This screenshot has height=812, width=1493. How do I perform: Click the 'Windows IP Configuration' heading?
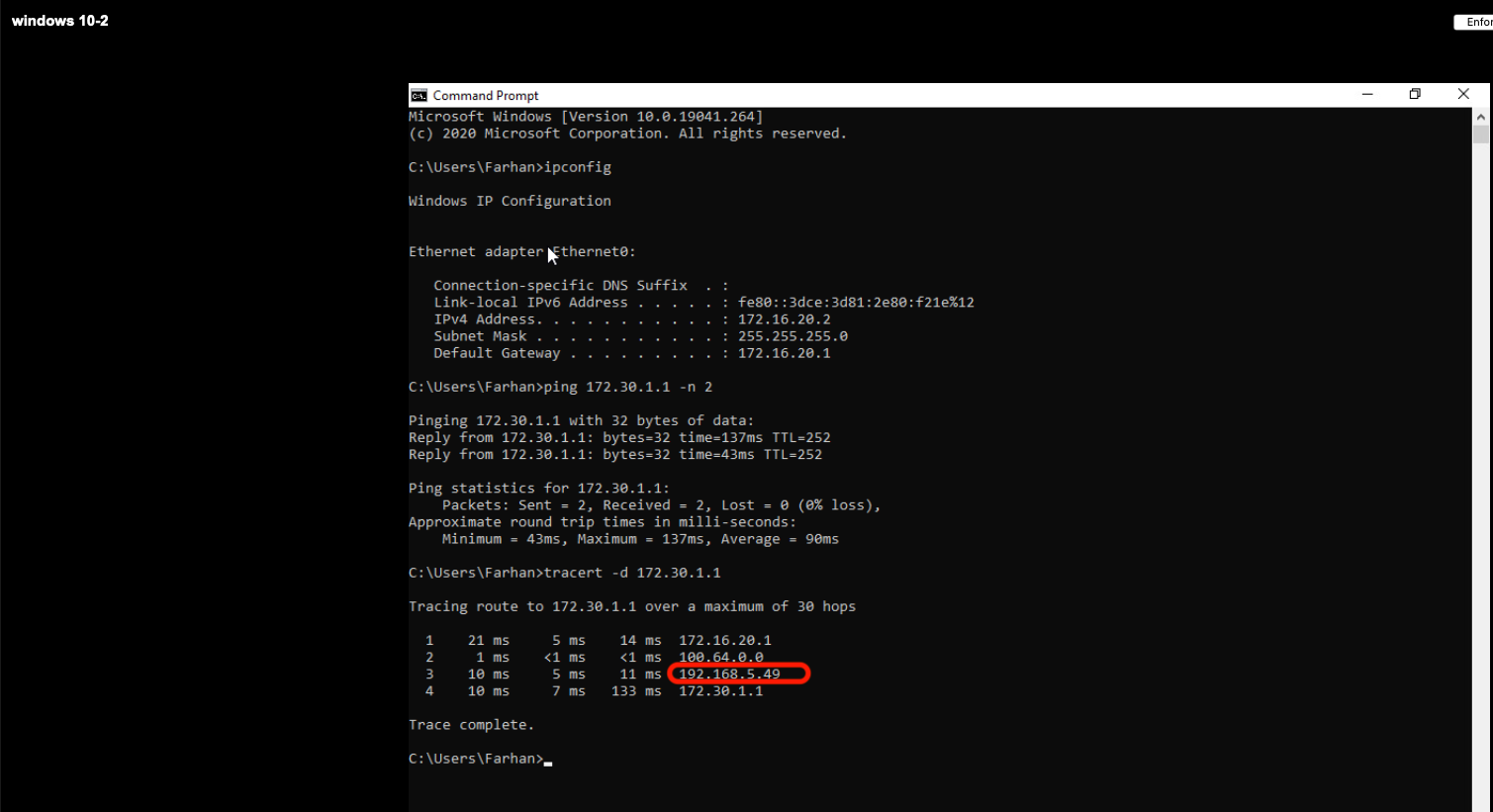coord(510,201)
